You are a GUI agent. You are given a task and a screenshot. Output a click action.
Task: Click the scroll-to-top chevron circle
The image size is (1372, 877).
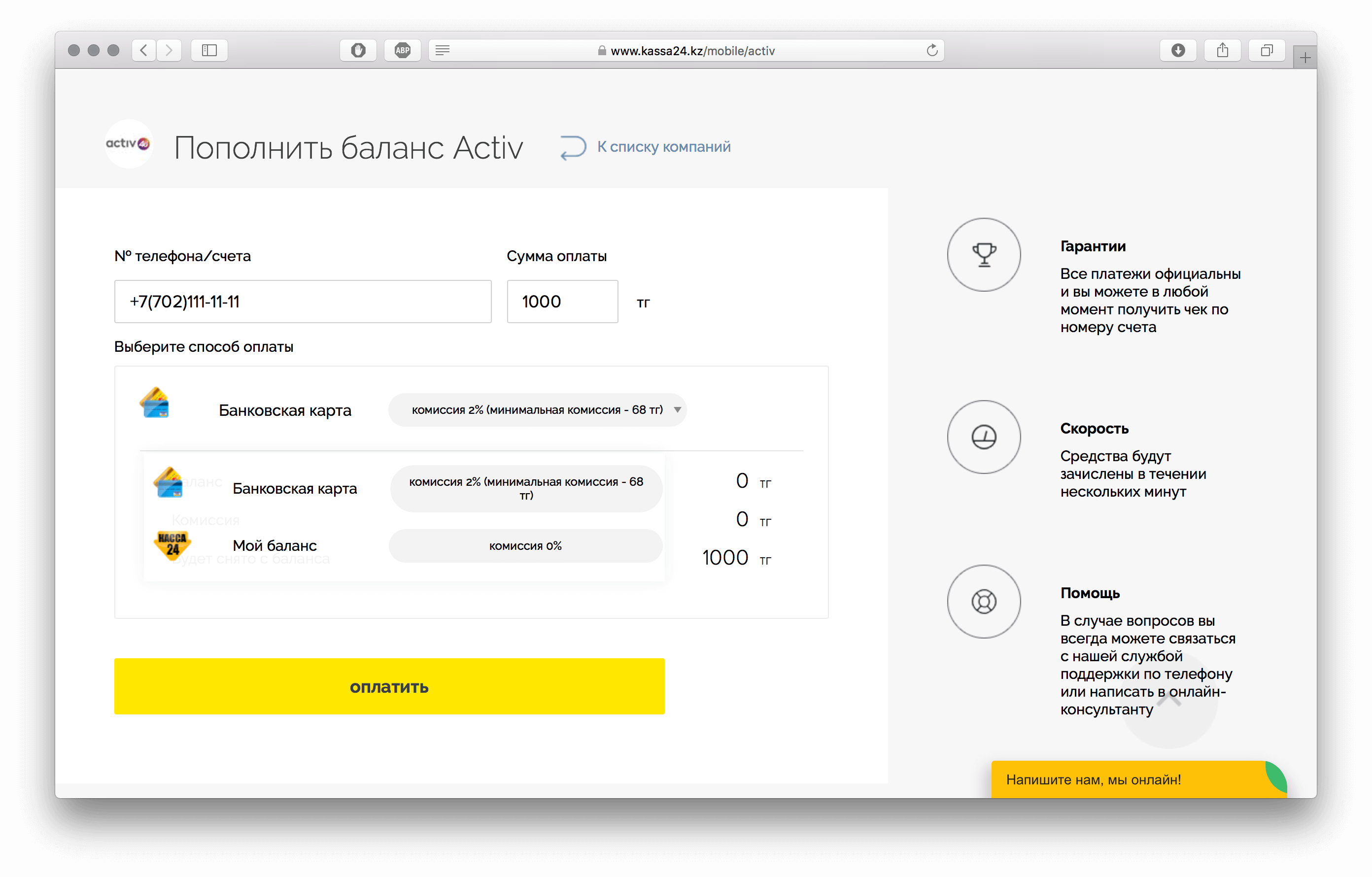(x=1168, y=700)
